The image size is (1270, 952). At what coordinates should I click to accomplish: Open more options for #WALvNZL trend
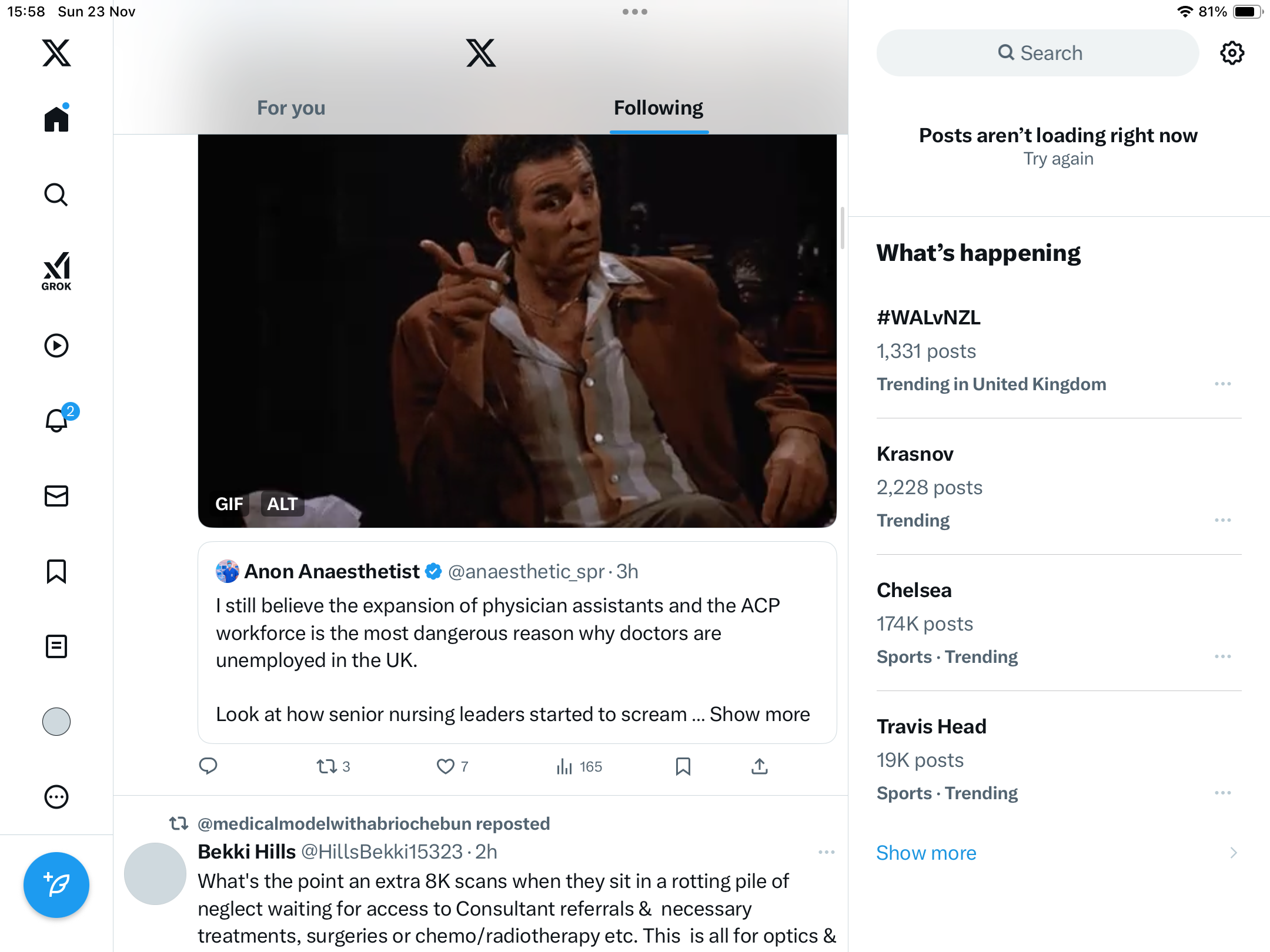click(x=1222, y=384)
